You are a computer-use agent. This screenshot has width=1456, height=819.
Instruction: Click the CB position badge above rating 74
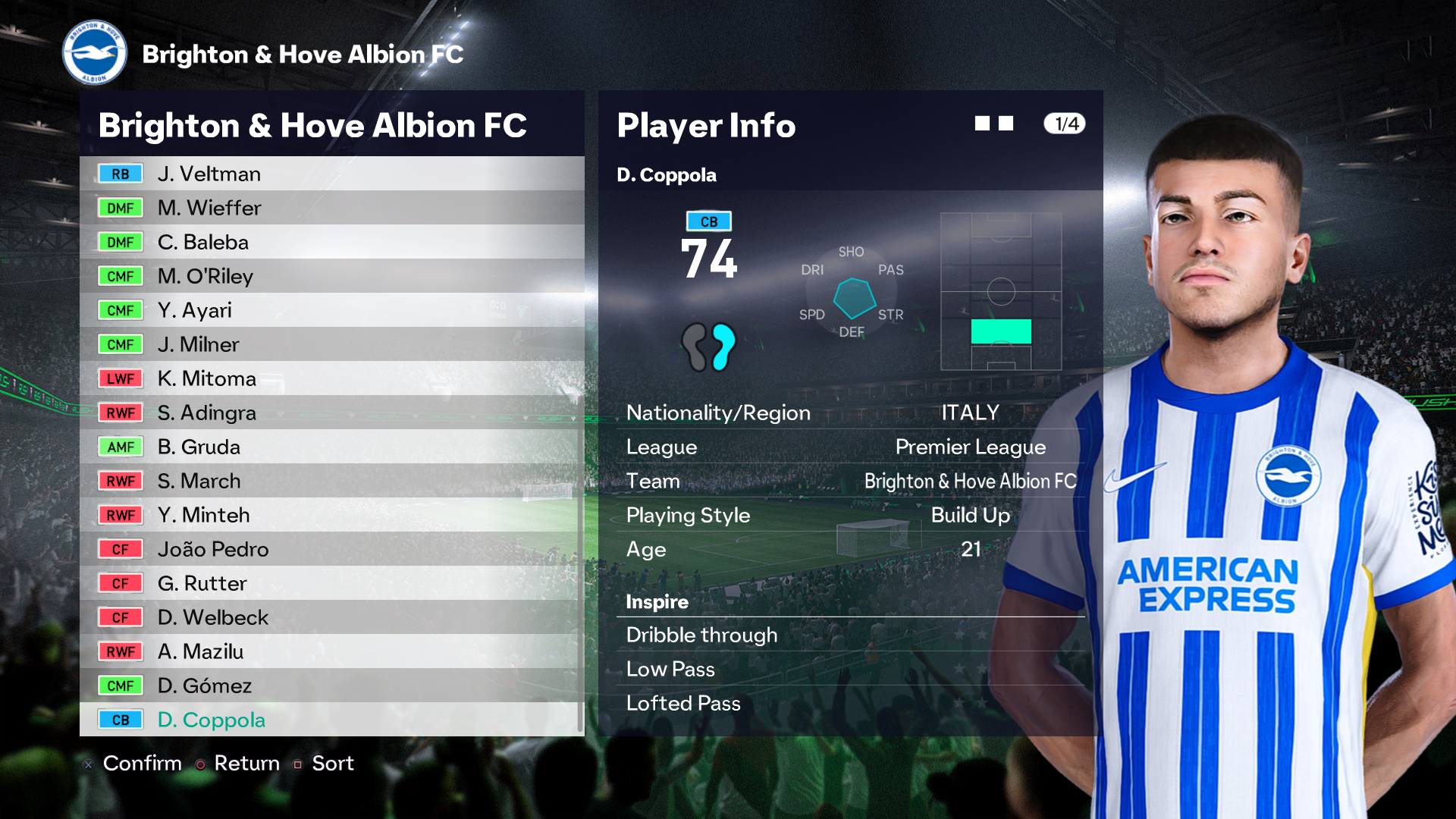click(709, 221)
